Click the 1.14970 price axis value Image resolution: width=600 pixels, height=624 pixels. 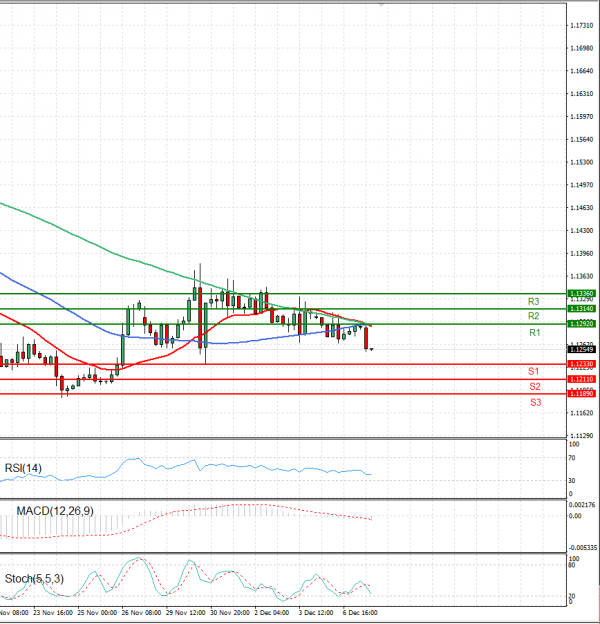pos(582,185)
